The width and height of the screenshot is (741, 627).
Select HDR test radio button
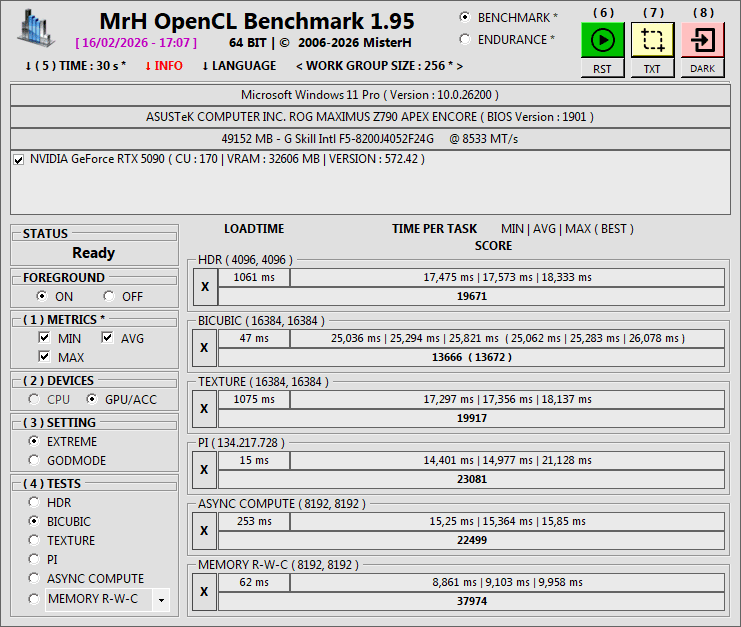tap(34, 502)
